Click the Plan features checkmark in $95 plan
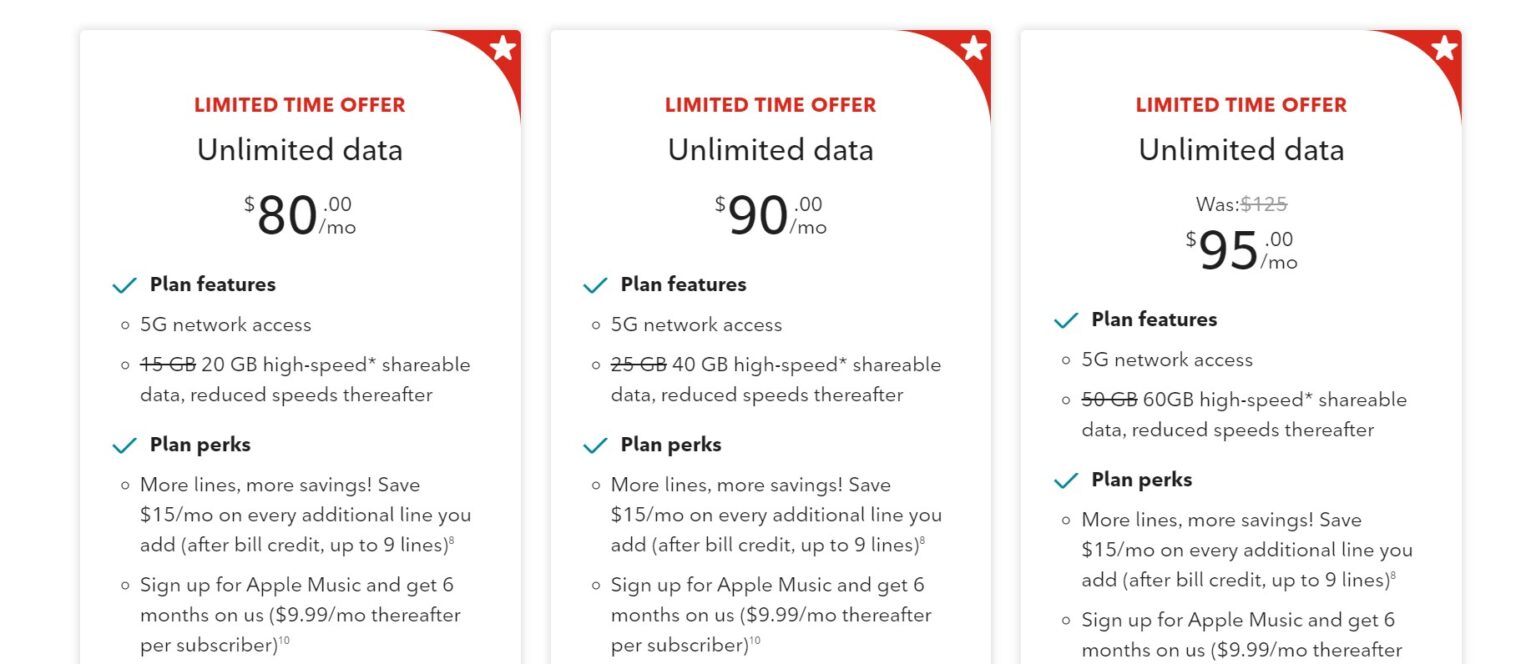 (x=1066, y=321)
